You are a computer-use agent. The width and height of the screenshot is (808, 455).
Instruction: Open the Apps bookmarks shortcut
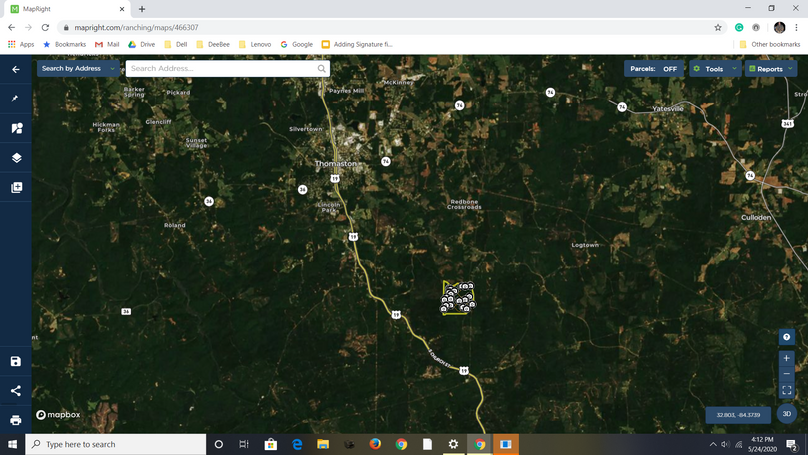[x=21, y=44]
